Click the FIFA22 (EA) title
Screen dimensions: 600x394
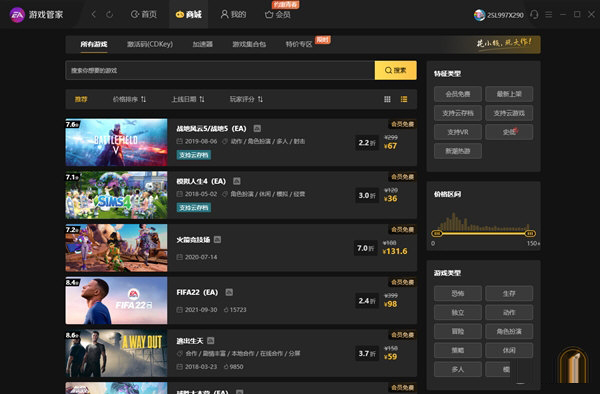[197, 293]
